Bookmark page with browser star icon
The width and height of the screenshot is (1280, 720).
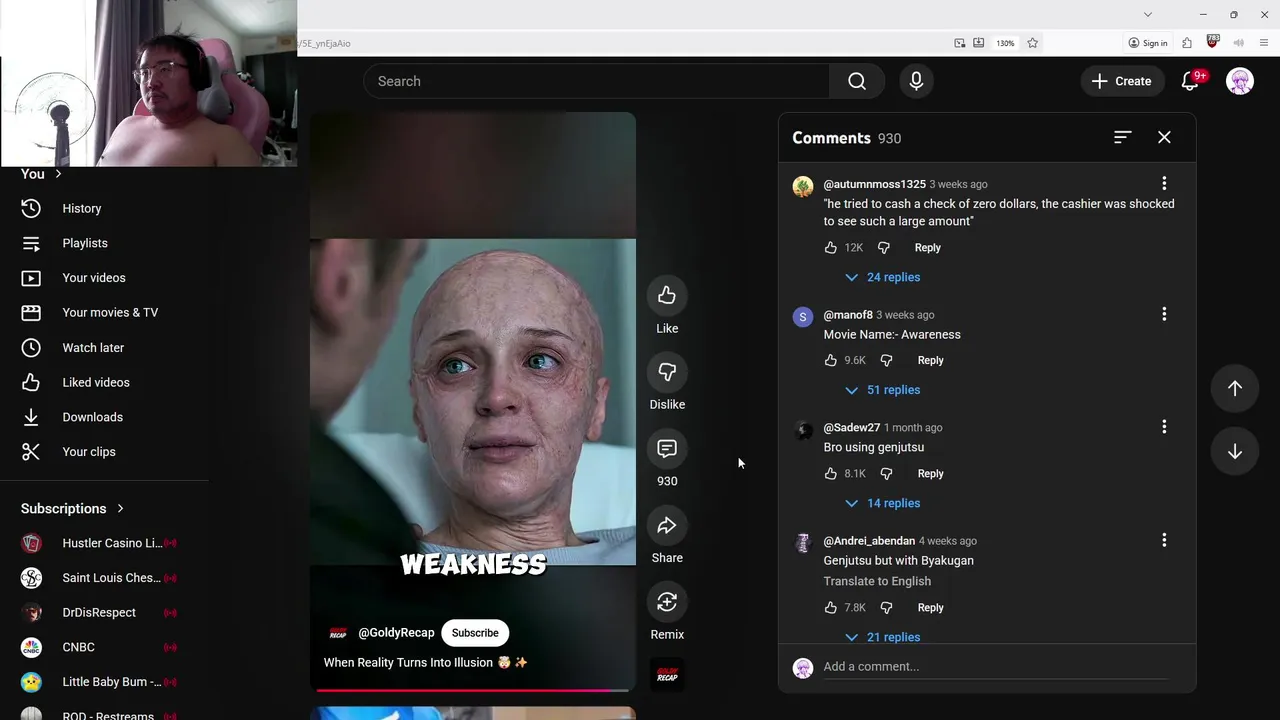1032,43
